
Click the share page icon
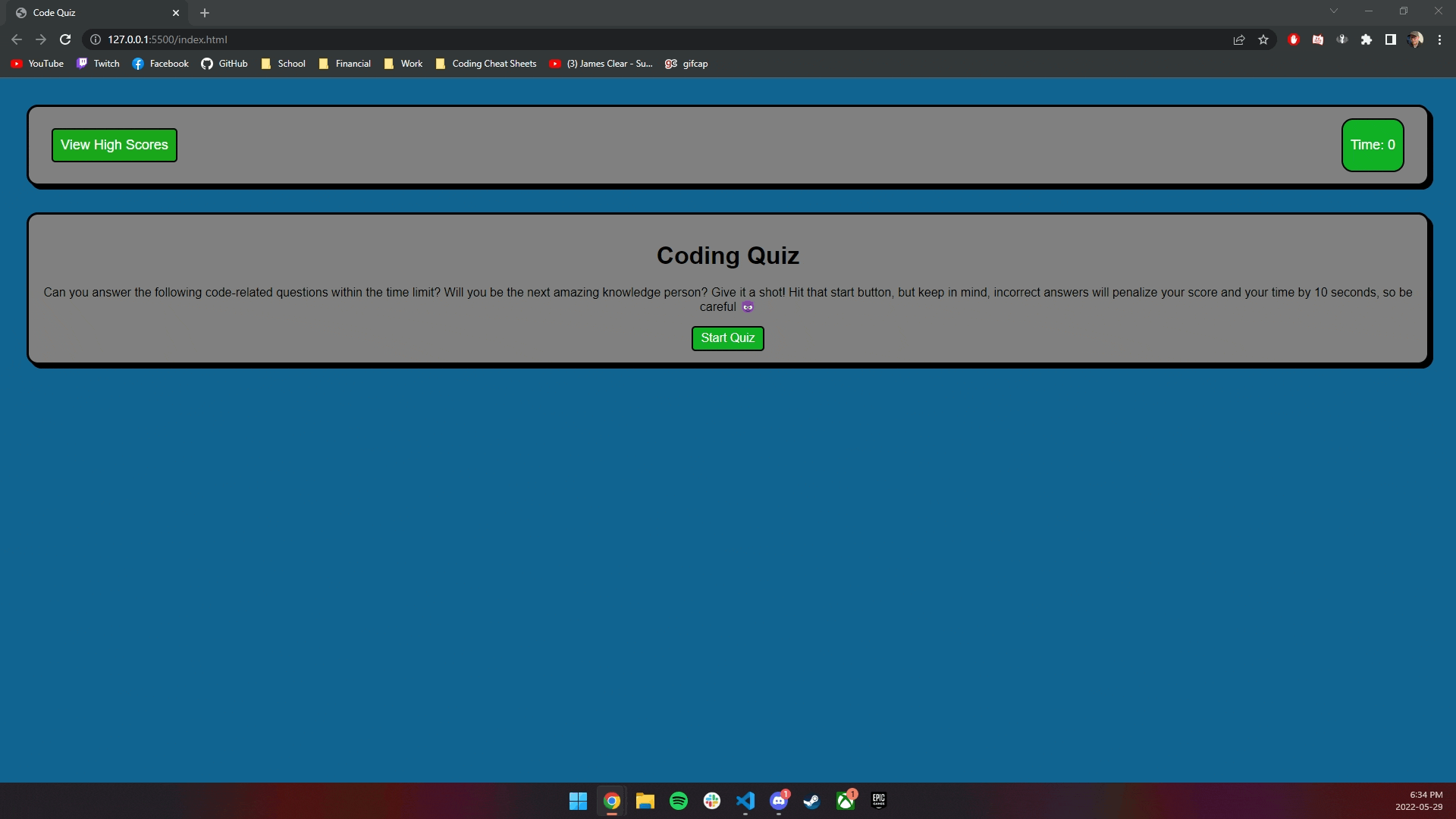point(1239,39)
